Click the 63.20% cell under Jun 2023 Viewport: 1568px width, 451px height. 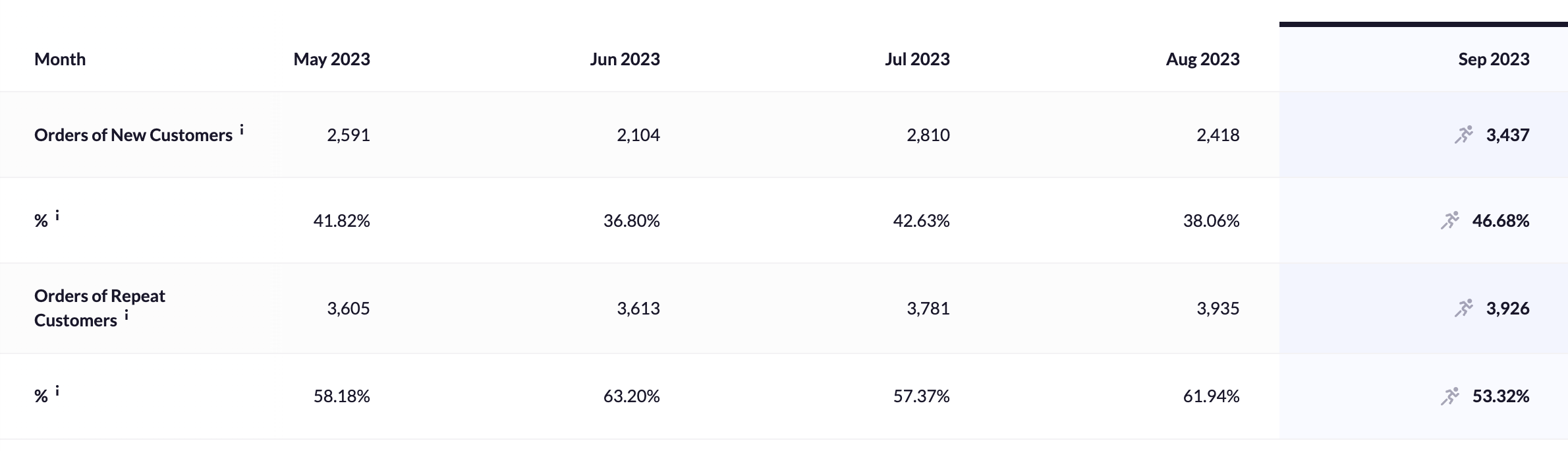pos(631,396)
